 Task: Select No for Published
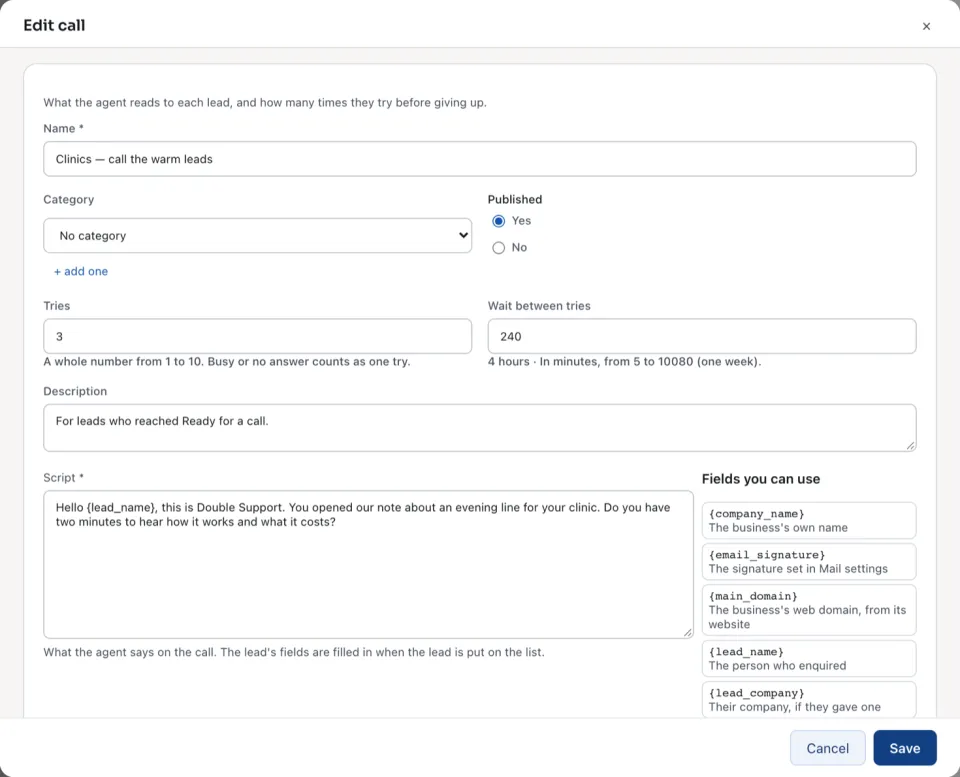[498, 248]
